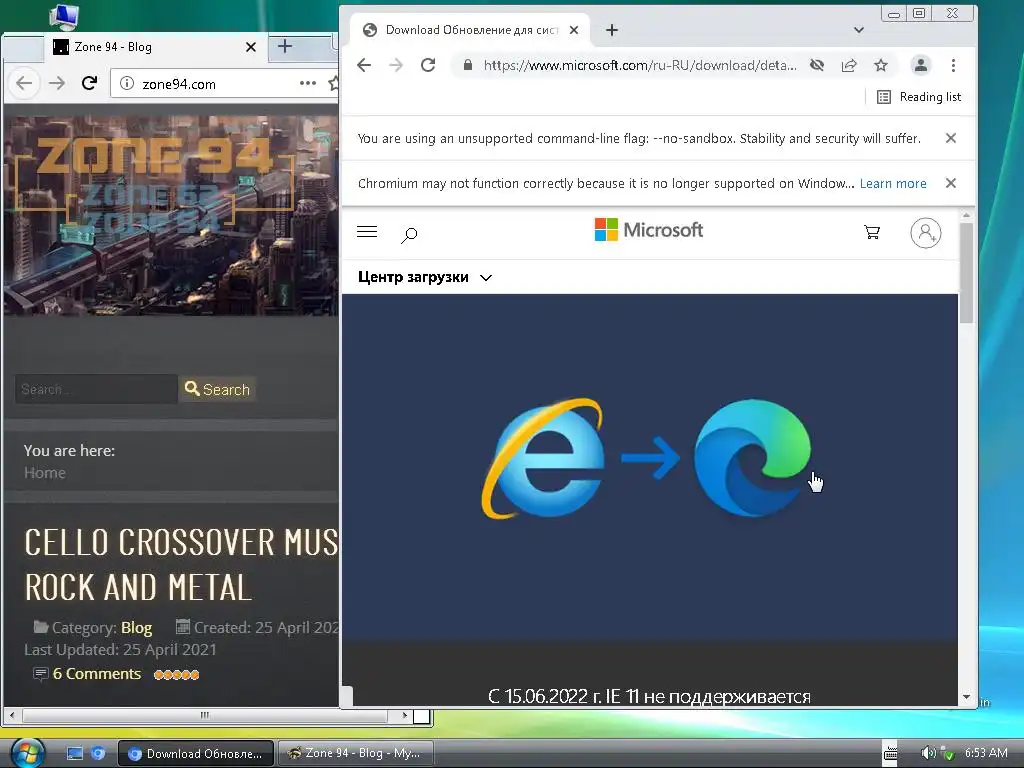Click the Zone 94 Search button

coord(217,389)
